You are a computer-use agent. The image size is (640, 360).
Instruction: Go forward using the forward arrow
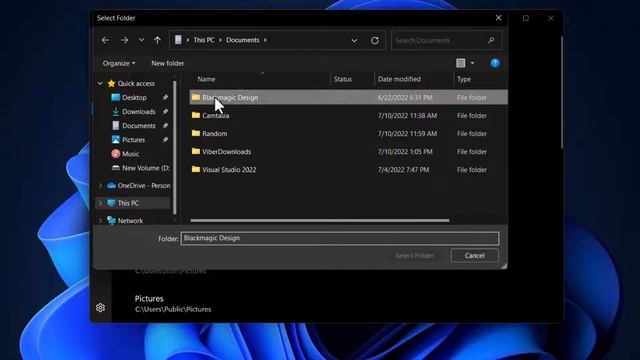click(x=124, y=40)
